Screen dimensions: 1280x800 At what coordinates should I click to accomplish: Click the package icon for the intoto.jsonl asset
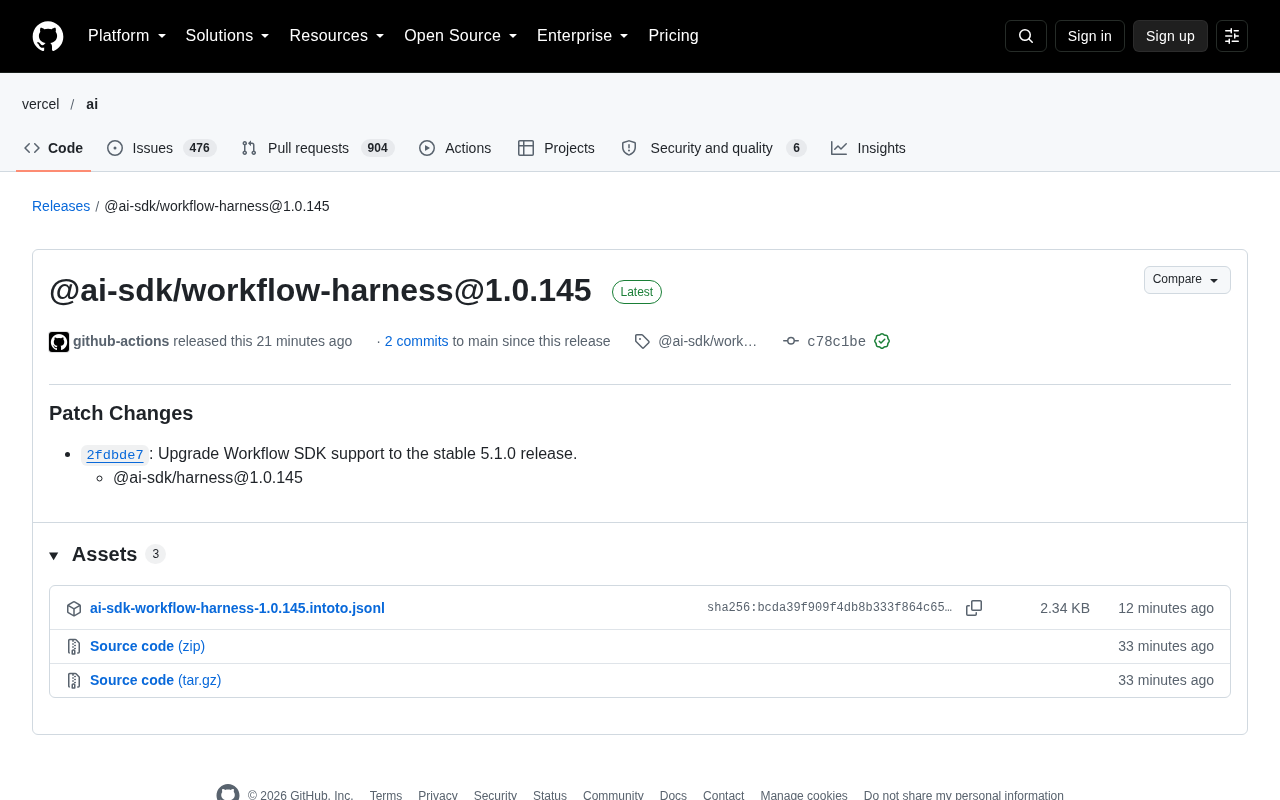pyautogui.click(x=74, y=608)
